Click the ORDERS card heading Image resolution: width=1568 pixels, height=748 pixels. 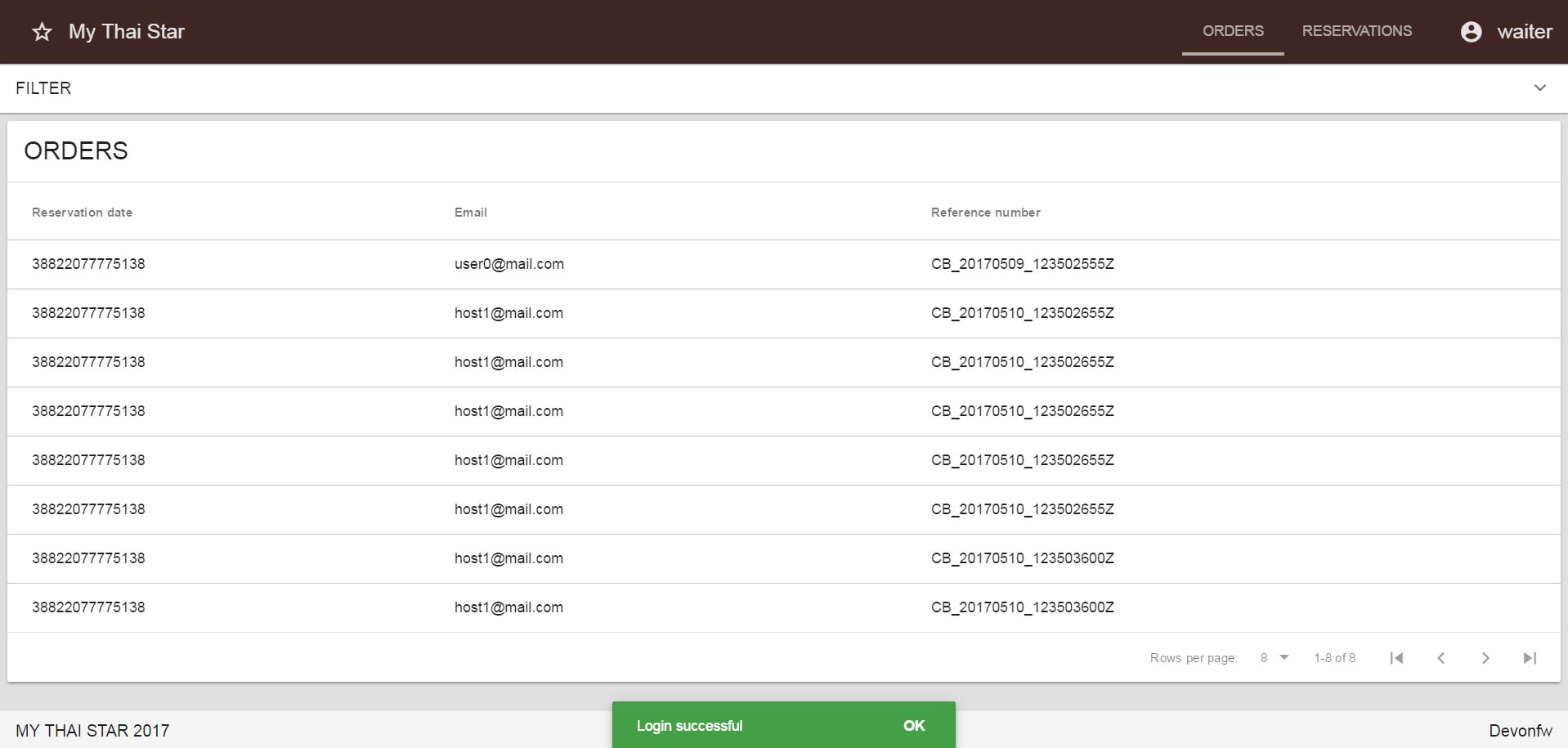[76, 151]
